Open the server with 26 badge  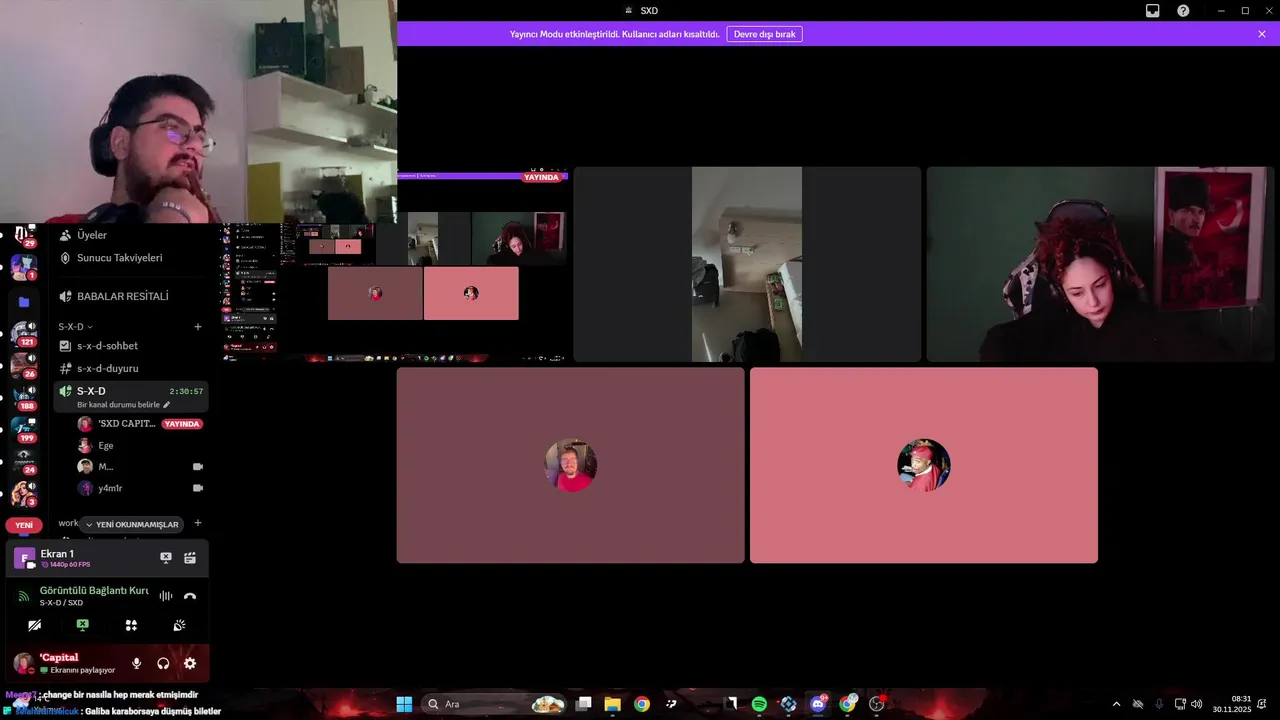[23, 365]
